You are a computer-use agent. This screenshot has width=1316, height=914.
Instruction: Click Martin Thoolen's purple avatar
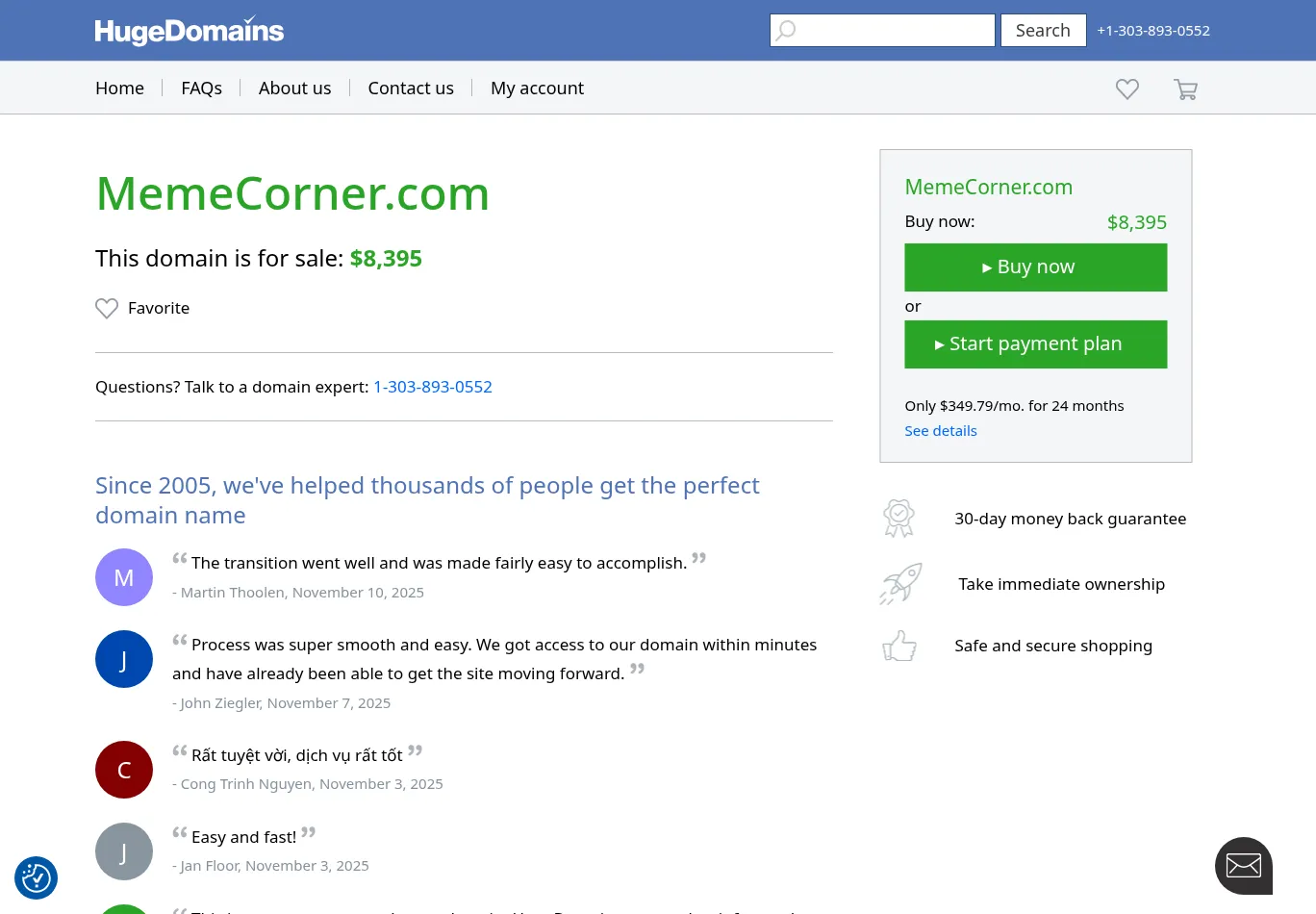(124, 577)
